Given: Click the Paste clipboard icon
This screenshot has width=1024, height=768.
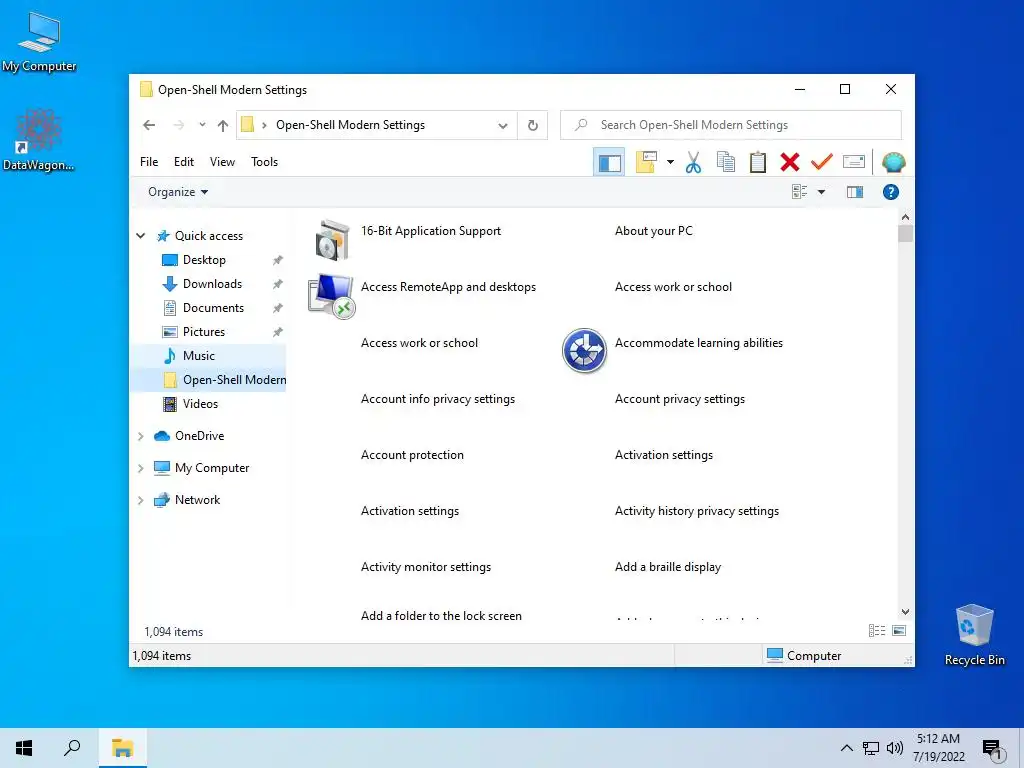Looking at the screenshot, I should click(x=758, y=162).
